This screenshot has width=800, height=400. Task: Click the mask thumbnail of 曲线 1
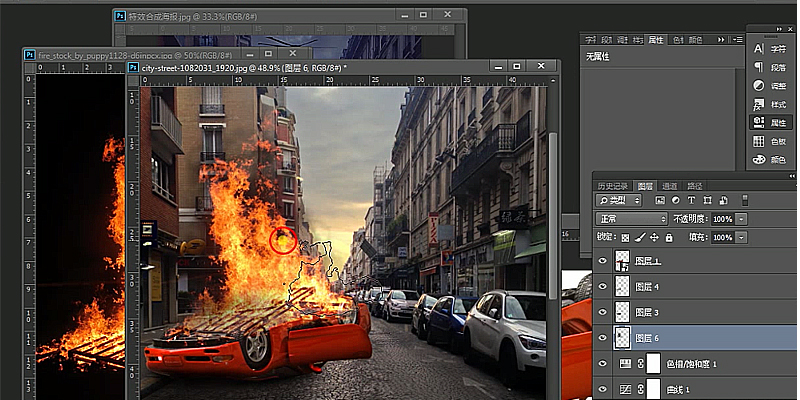654,389
